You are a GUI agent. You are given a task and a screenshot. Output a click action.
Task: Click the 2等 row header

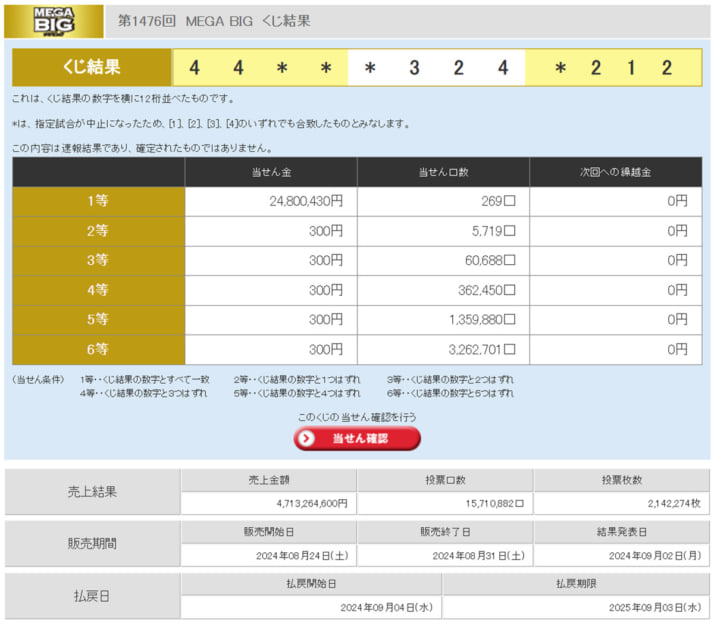coord(98,231)
